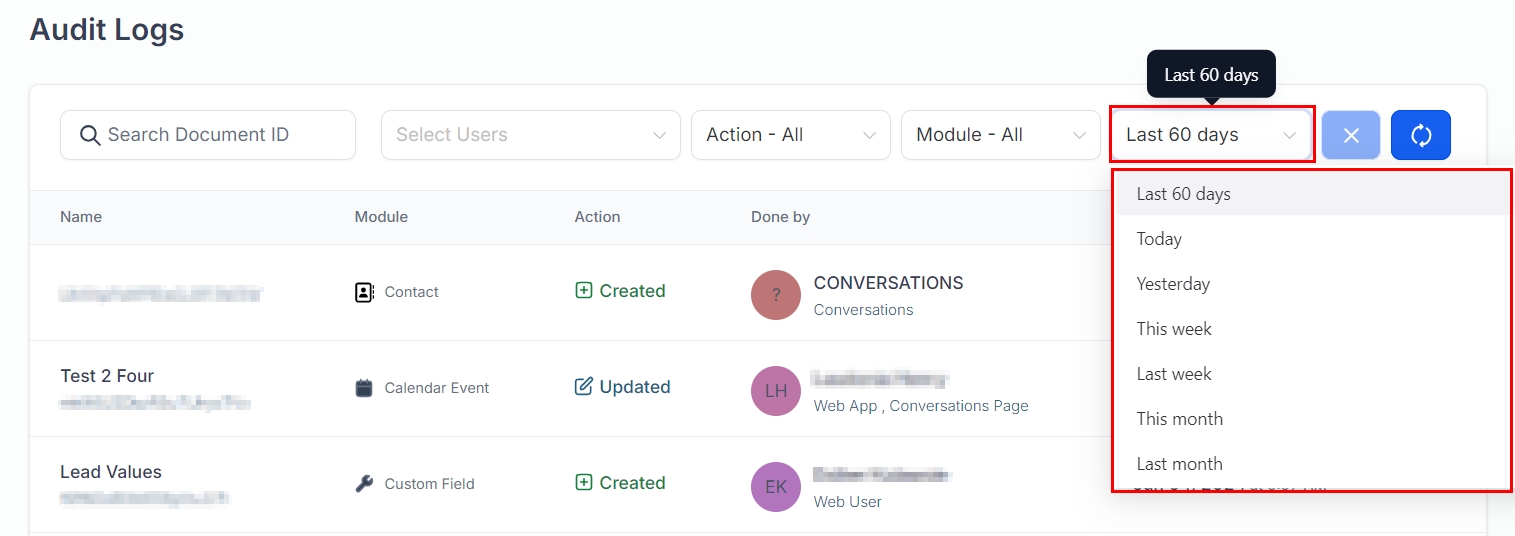Click the Custom Field wrench icon
The width and height of the screenshot is (1515, 536).
364,484
